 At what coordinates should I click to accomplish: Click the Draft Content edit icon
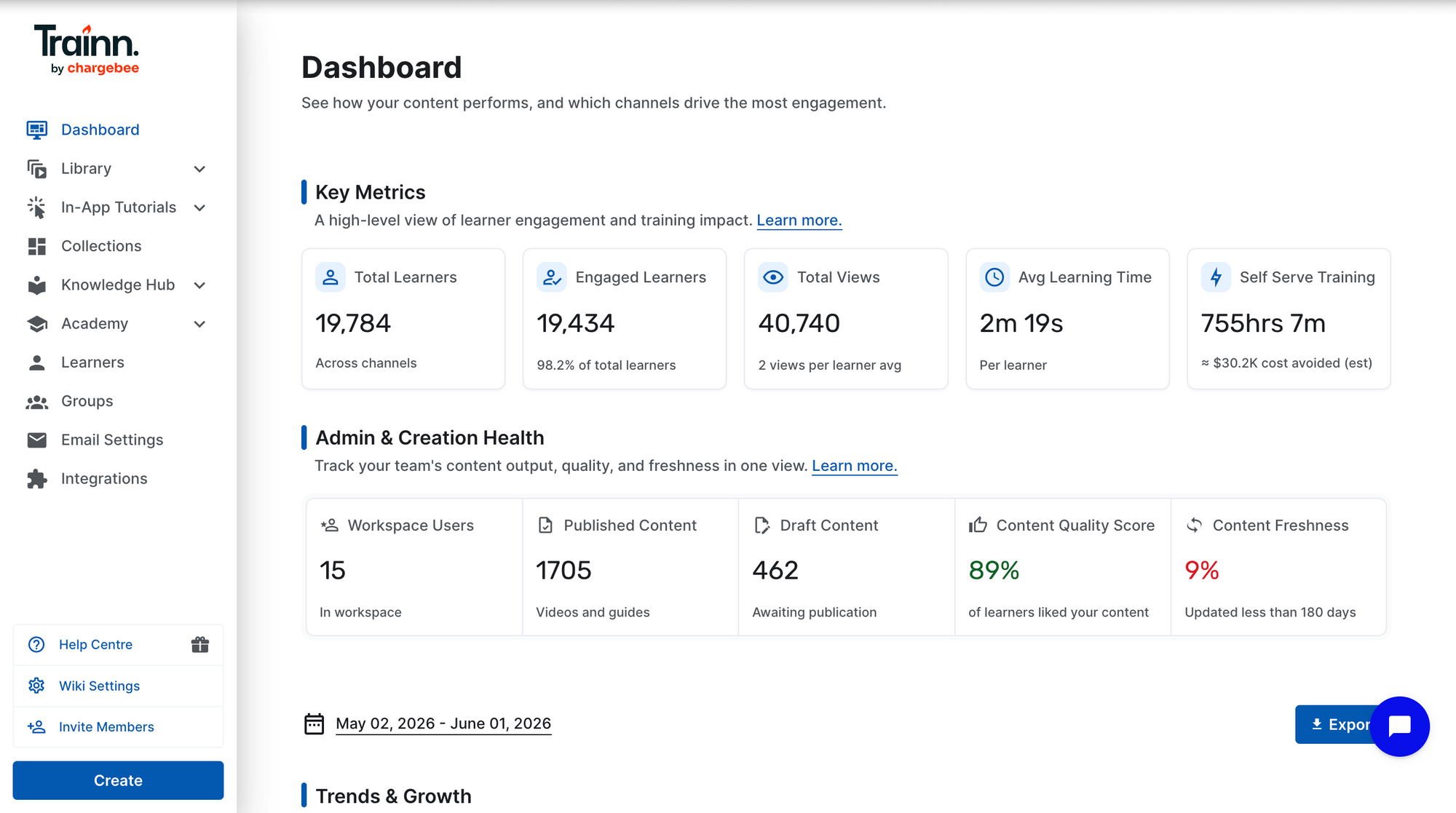tap(761, 525)
